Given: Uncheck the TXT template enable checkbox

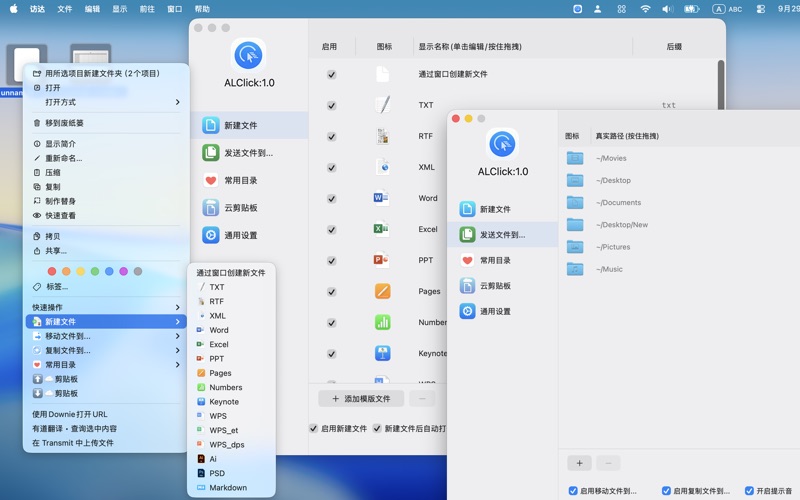Looking at the screenshot, I should click(x=331, y=105).
